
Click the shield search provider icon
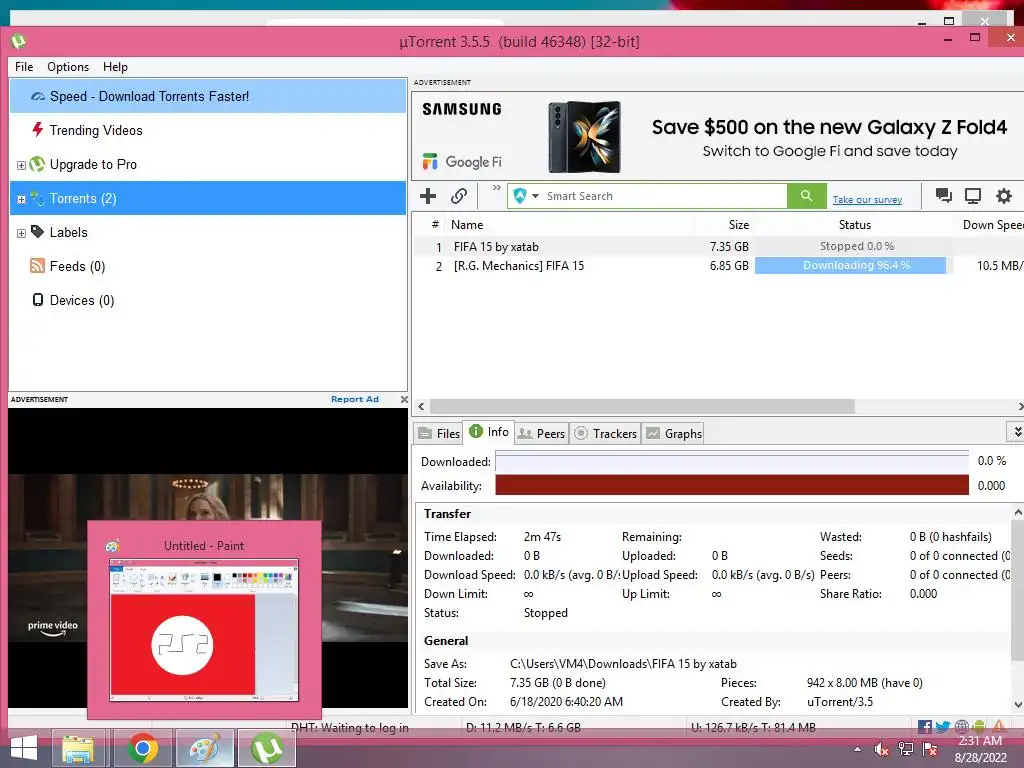tap(520, 196)
